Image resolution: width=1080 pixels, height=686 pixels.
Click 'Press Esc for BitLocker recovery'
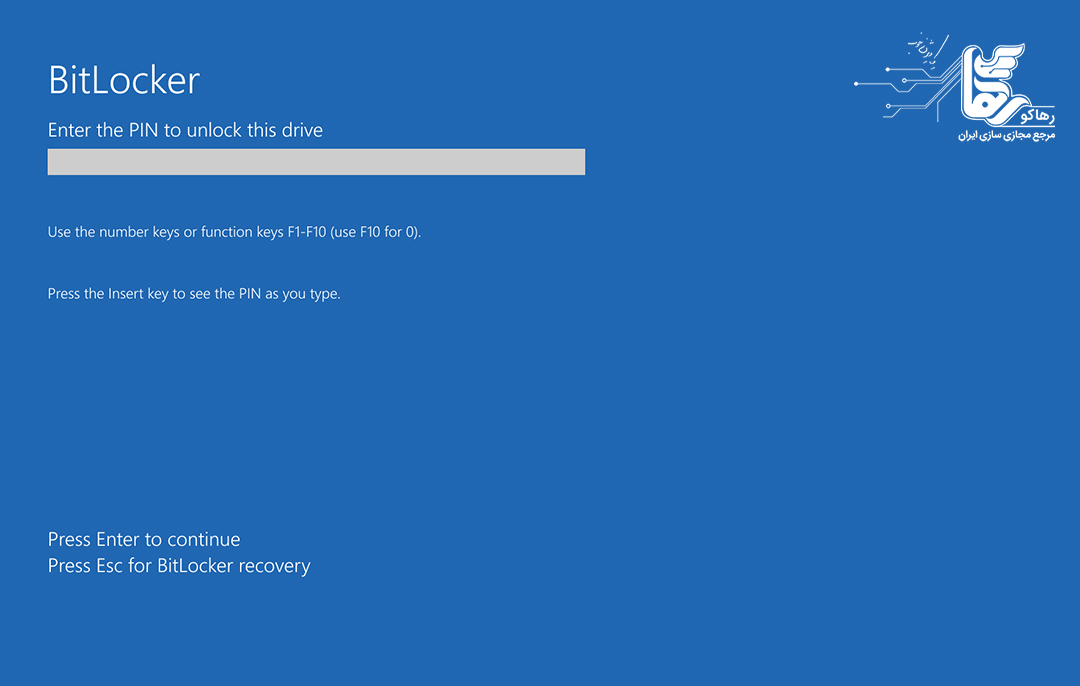pyautogui.click(x=179, y=566)
